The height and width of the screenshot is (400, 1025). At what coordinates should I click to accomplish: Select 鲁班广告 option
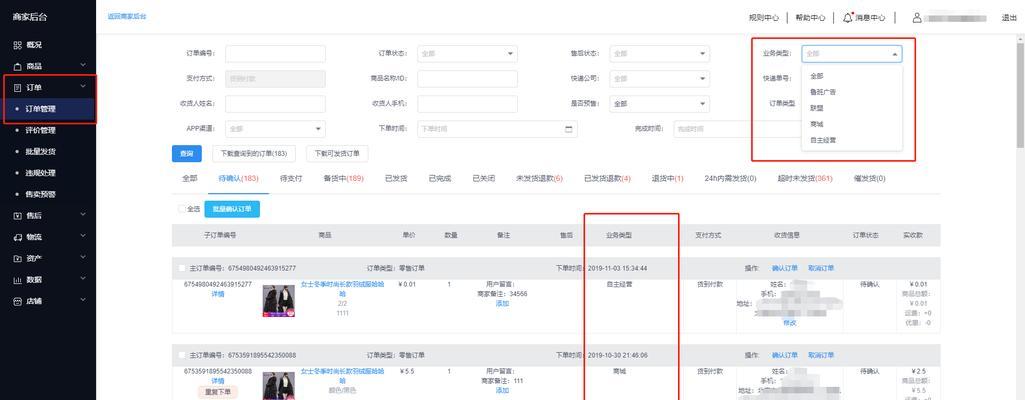click(852, 92)
